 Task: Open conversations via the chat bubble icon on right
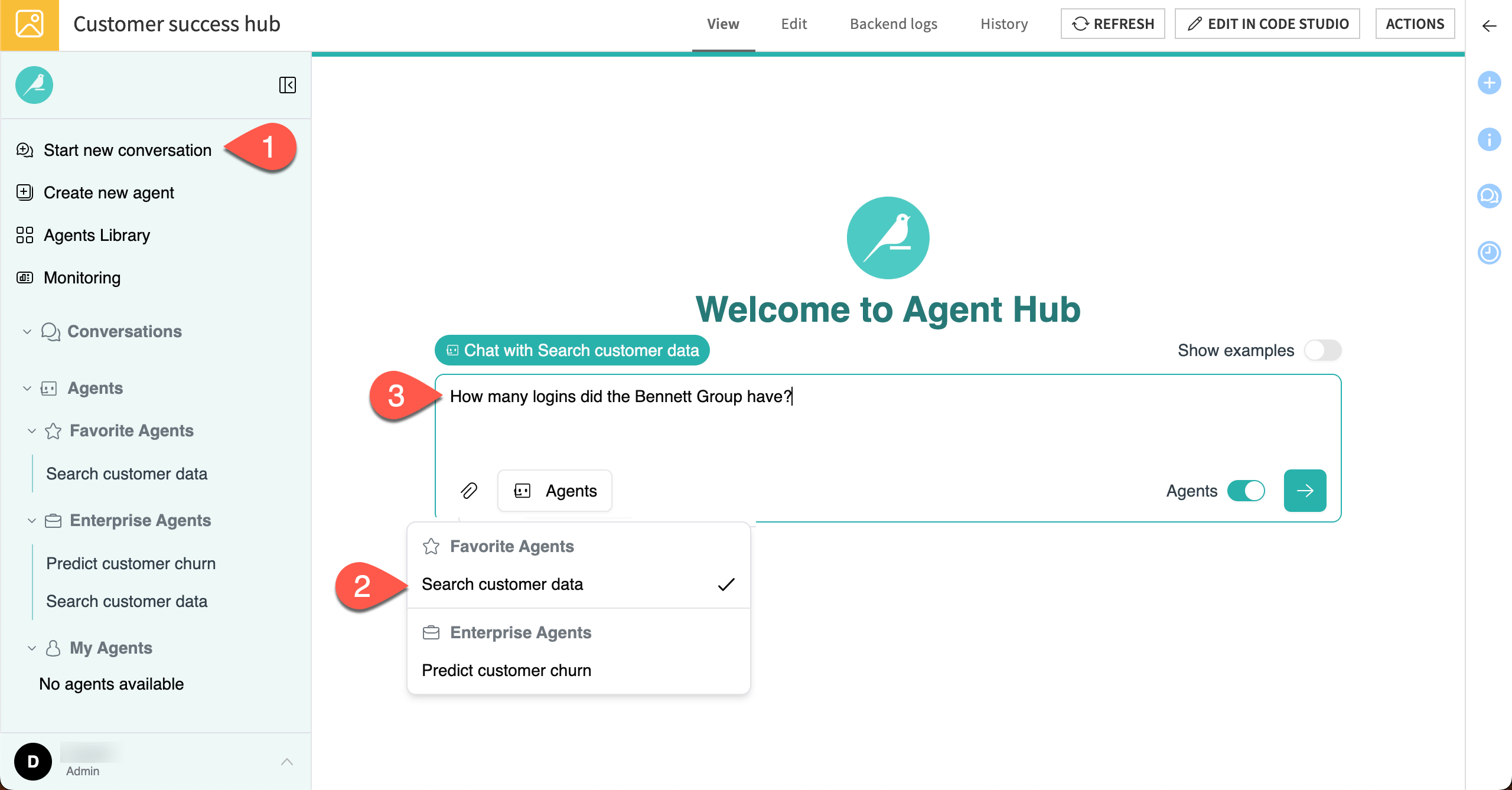1490,195
